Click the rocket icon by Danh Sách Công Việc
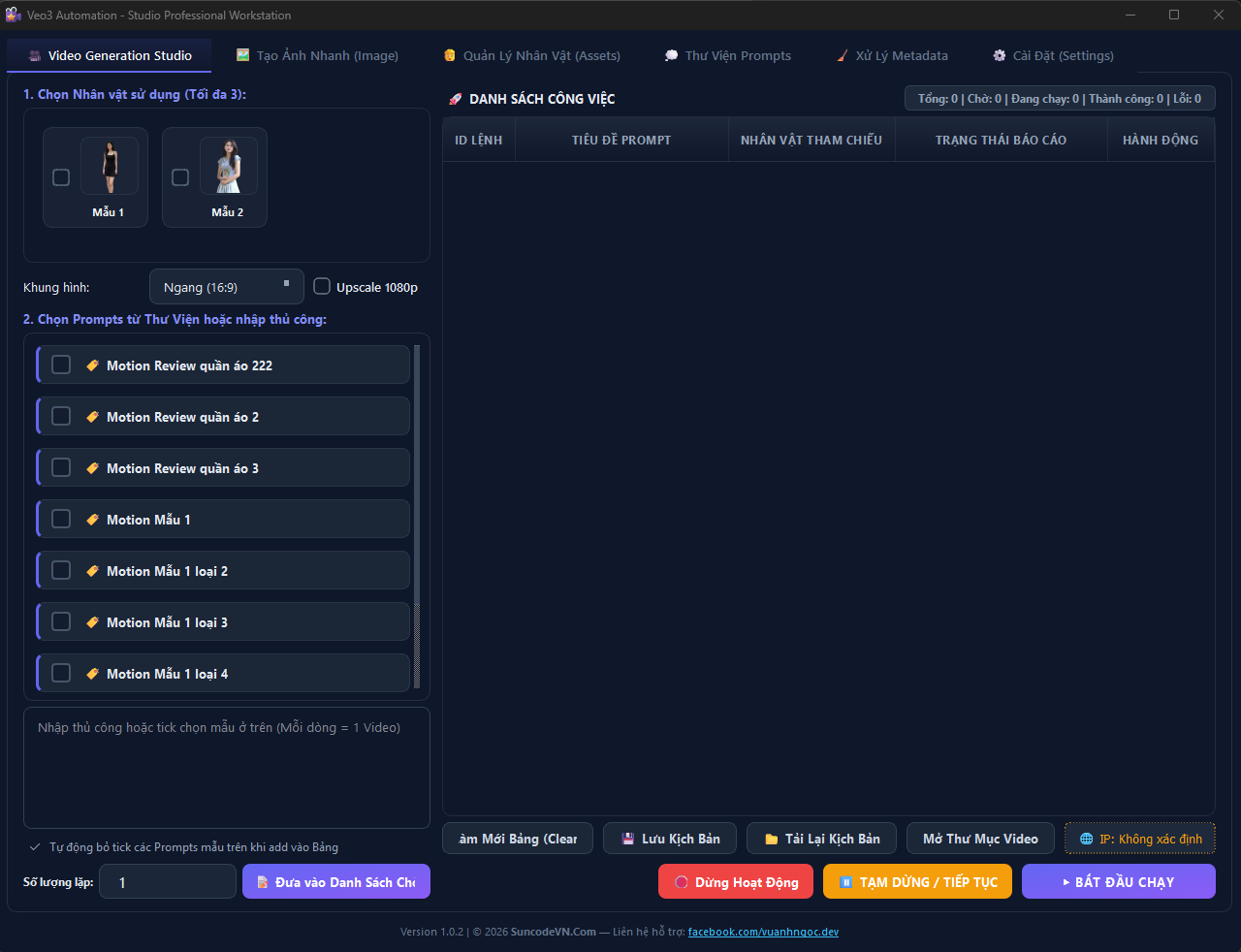 (x=455, y=99)
